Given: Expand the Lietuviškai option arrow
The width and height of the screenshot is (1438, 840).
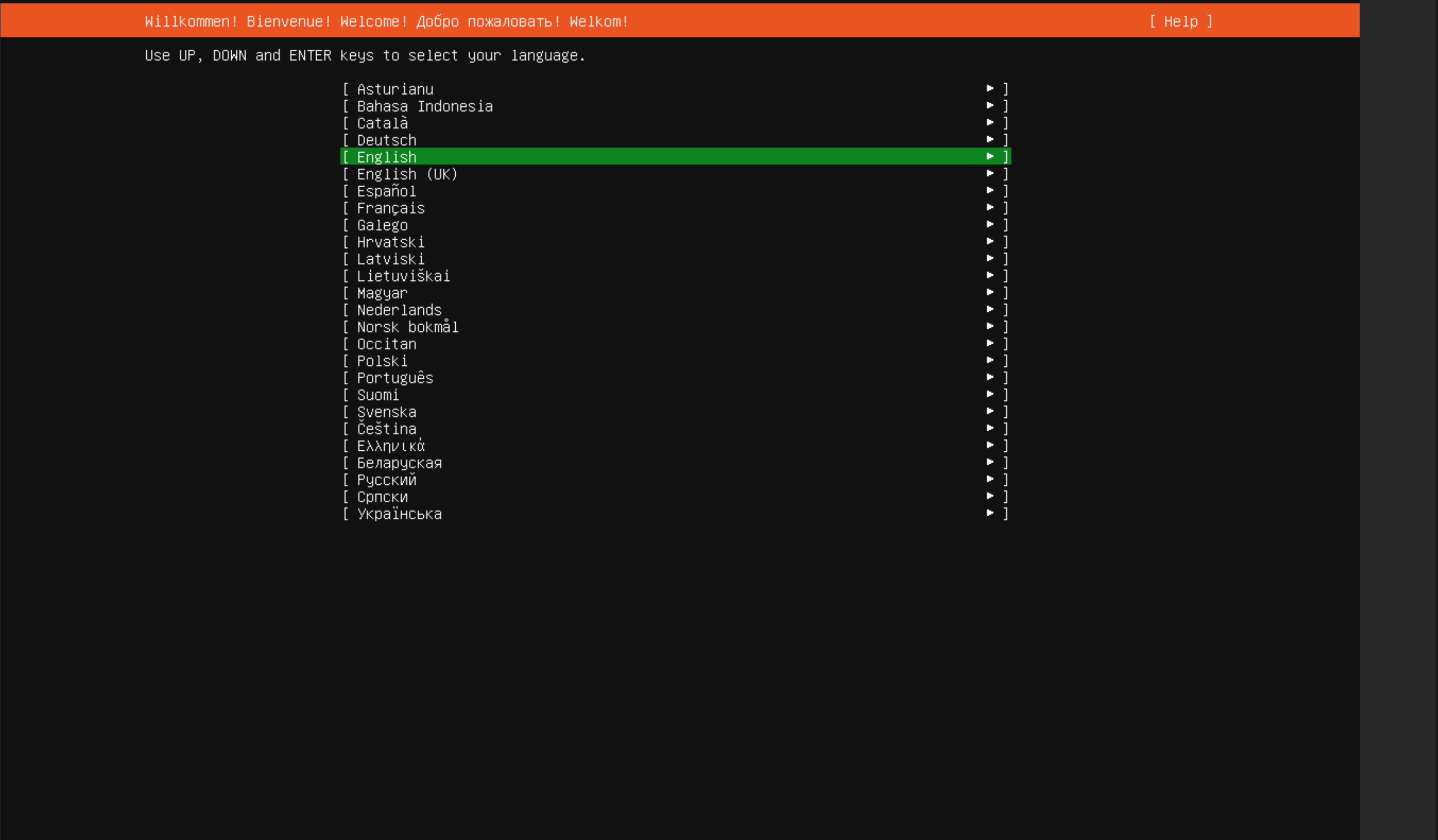Looking at the screenshot, I should click(x=990, y=276).
